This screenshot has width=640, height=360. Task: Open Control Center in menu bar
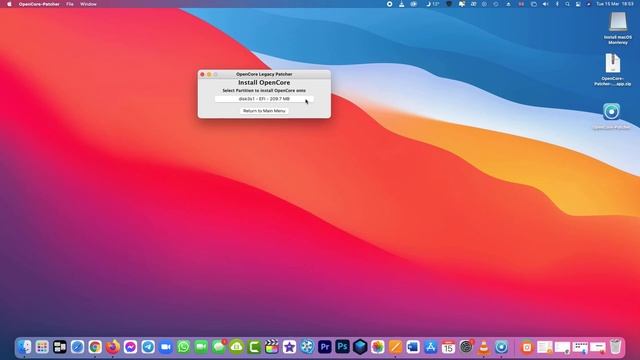[x=578, y=4]
